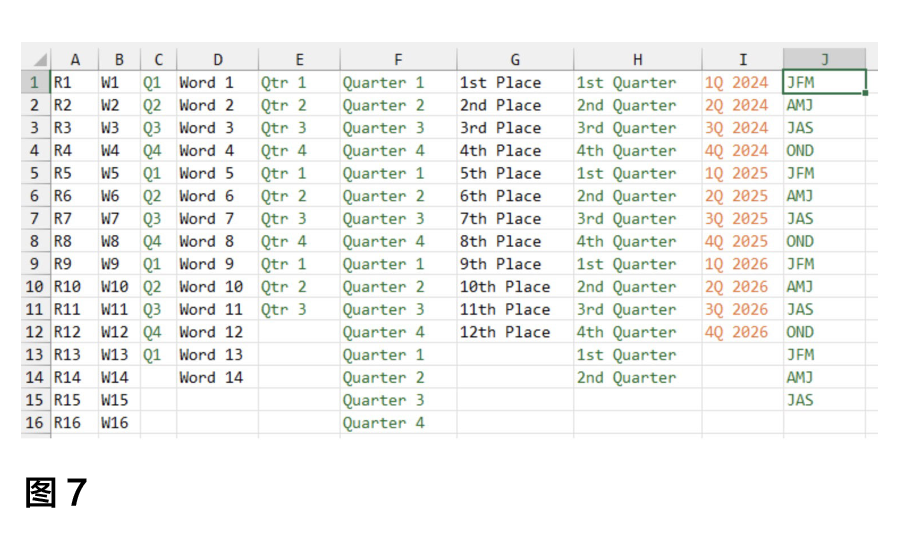Click the Select All corner triangle
908x538 pixels.
[36, 60]
